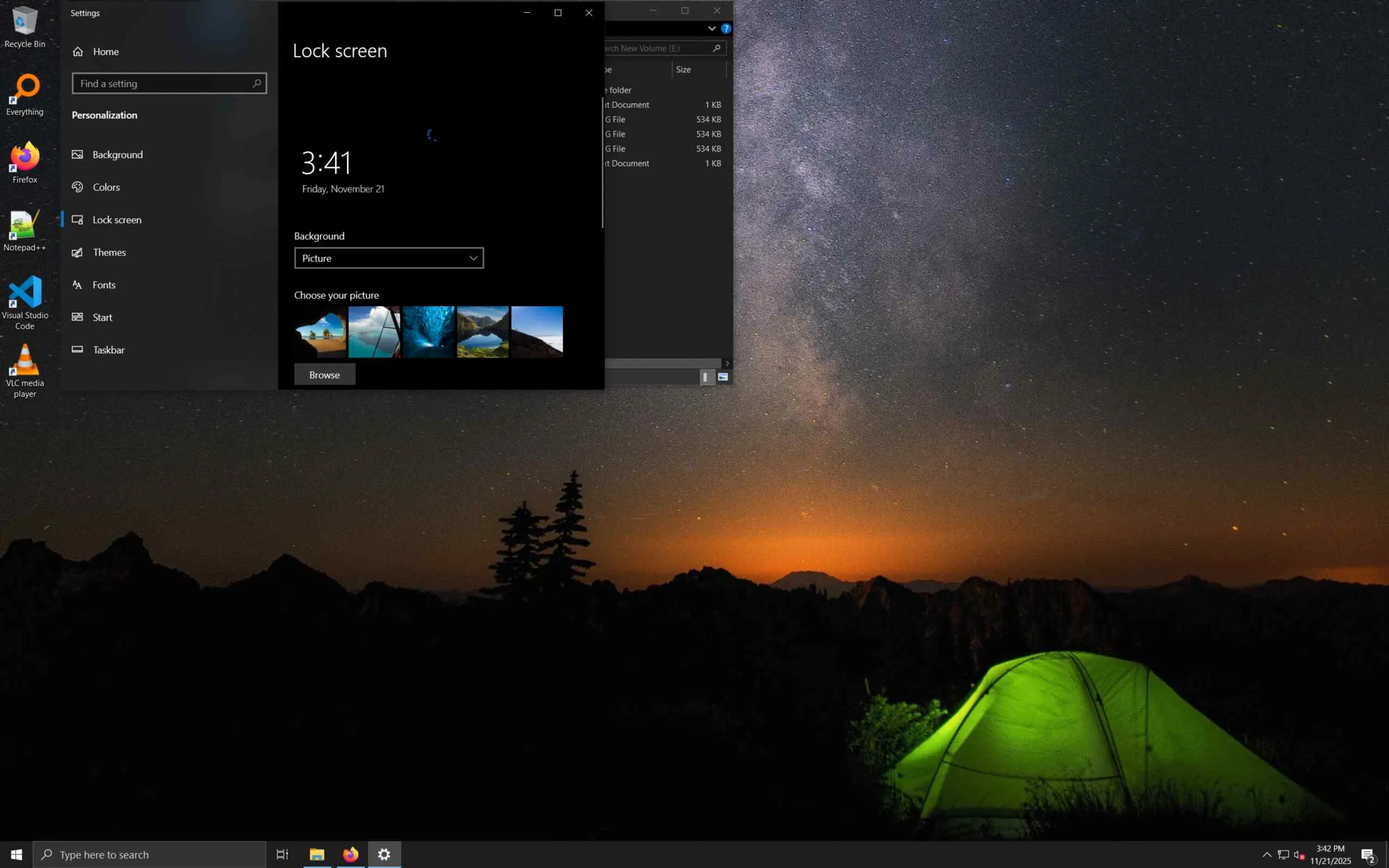Image resolution: width=1389 pixels, height=868 pixels.
Task: Choose the beach cave lock screen picture
Action: (x=320, y=332)
